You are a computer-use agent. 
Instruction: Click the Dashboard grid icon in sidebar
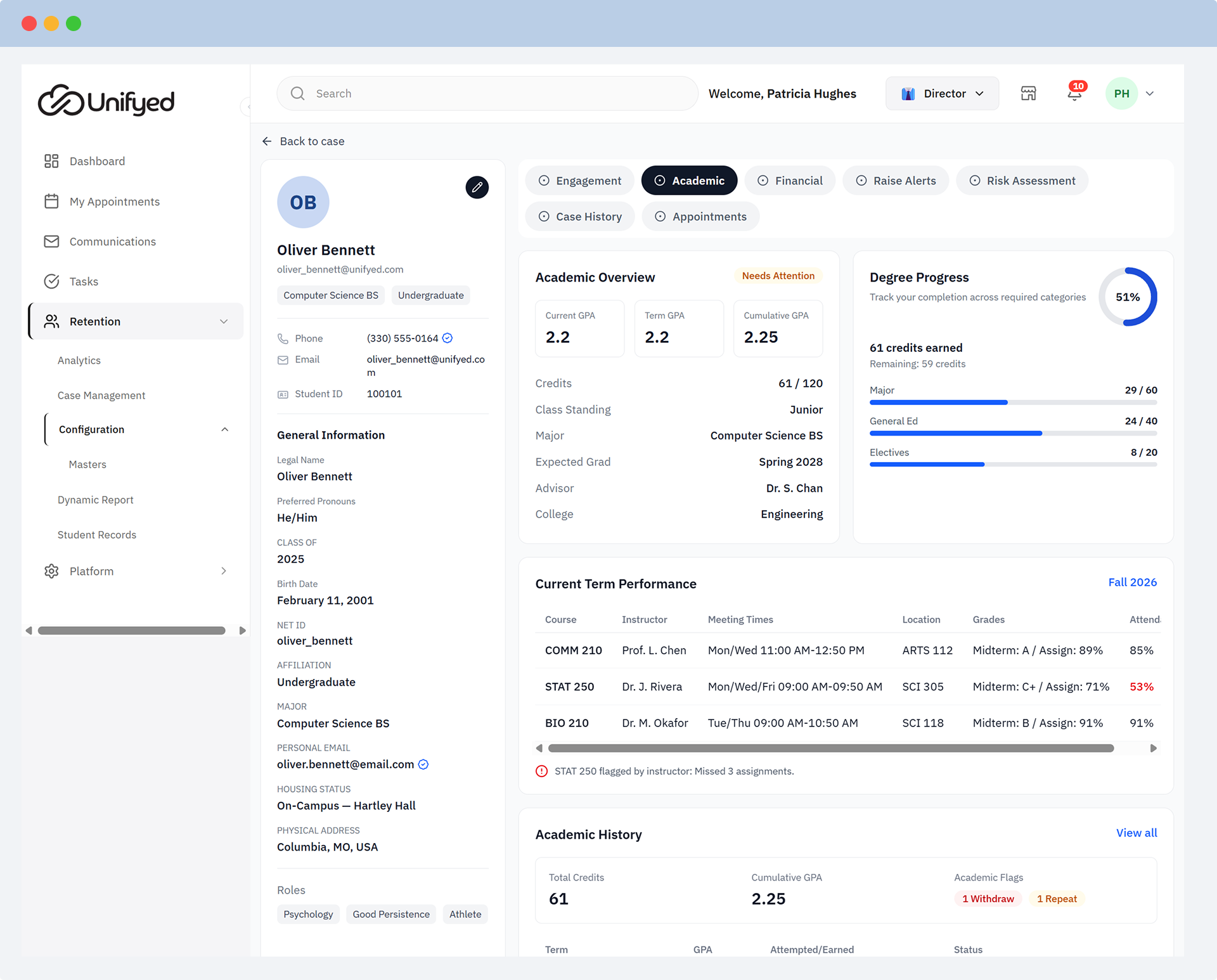(51, 161)
